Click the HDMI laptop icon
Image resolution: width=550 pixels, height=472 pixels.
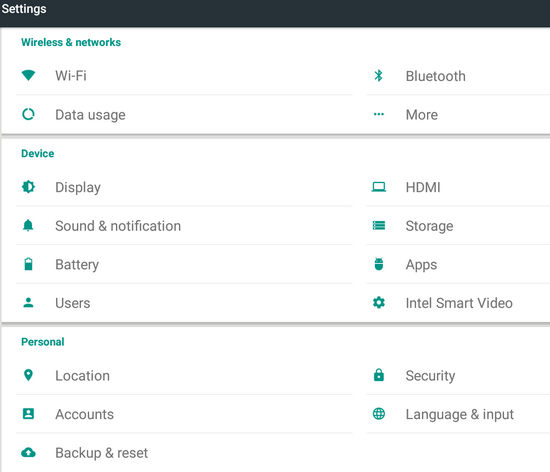pos(378,187)
